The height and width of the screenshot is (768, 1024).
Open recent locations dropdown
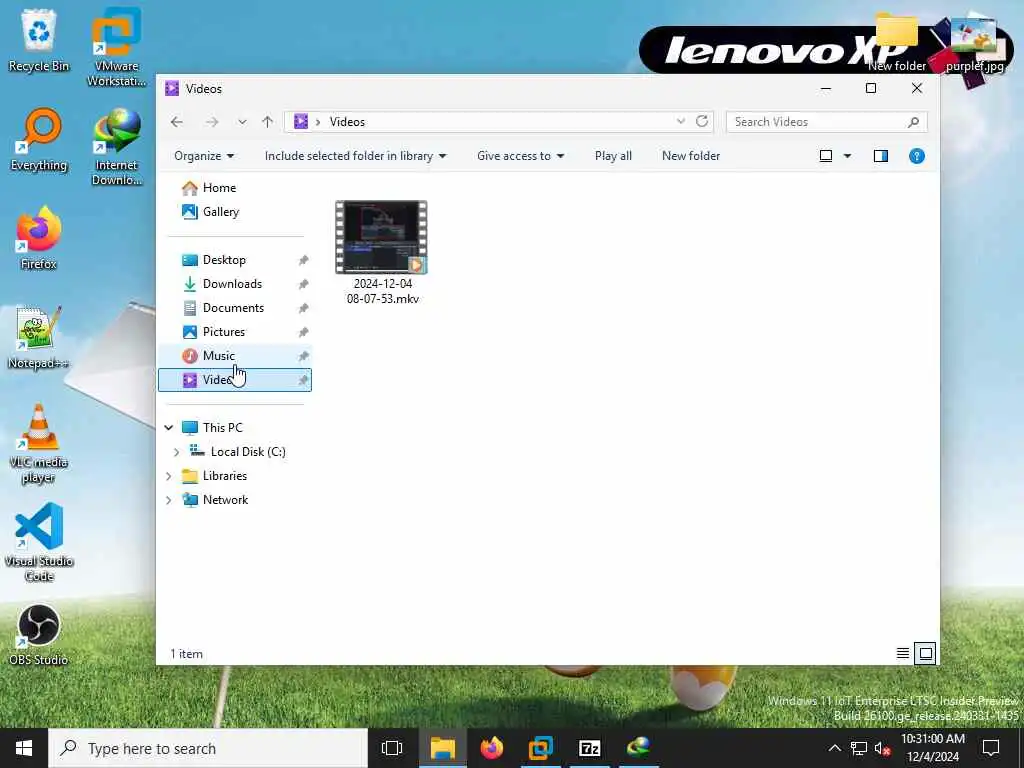pos(242,122)
